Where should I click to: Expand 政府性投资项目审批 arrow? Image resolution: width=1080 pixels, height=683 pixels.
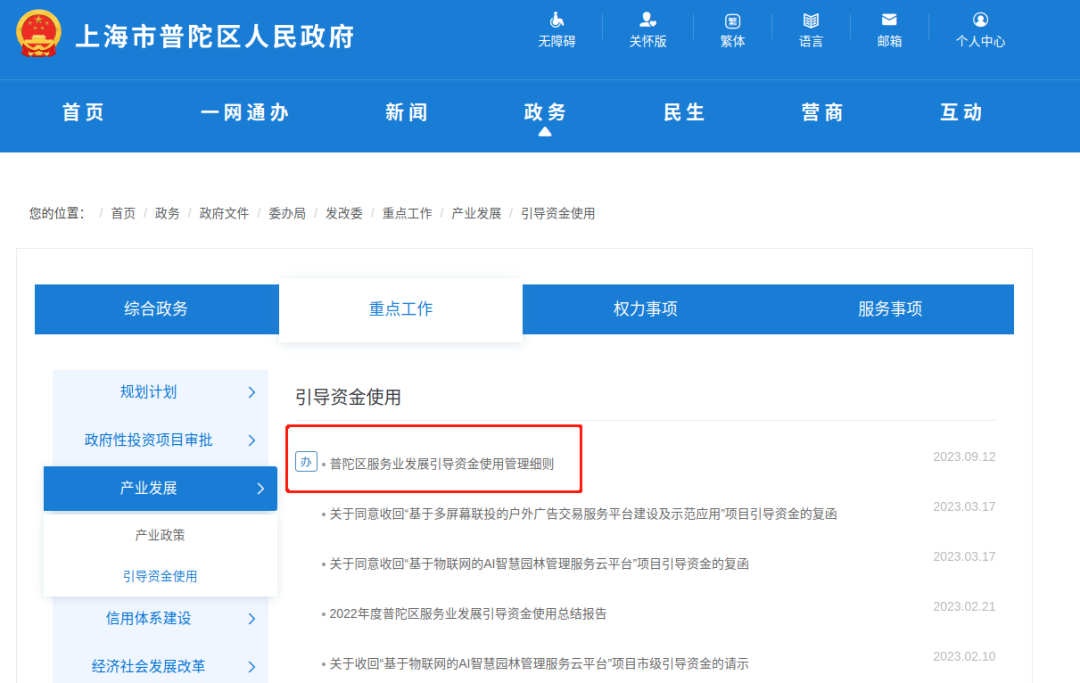(x=252, y=441)
